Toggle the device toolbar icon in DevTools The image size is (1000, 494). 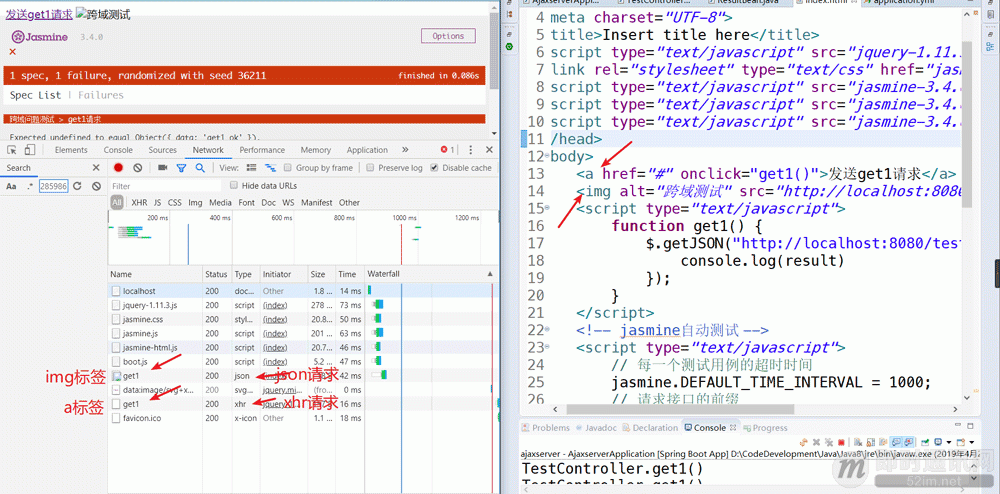29,150
